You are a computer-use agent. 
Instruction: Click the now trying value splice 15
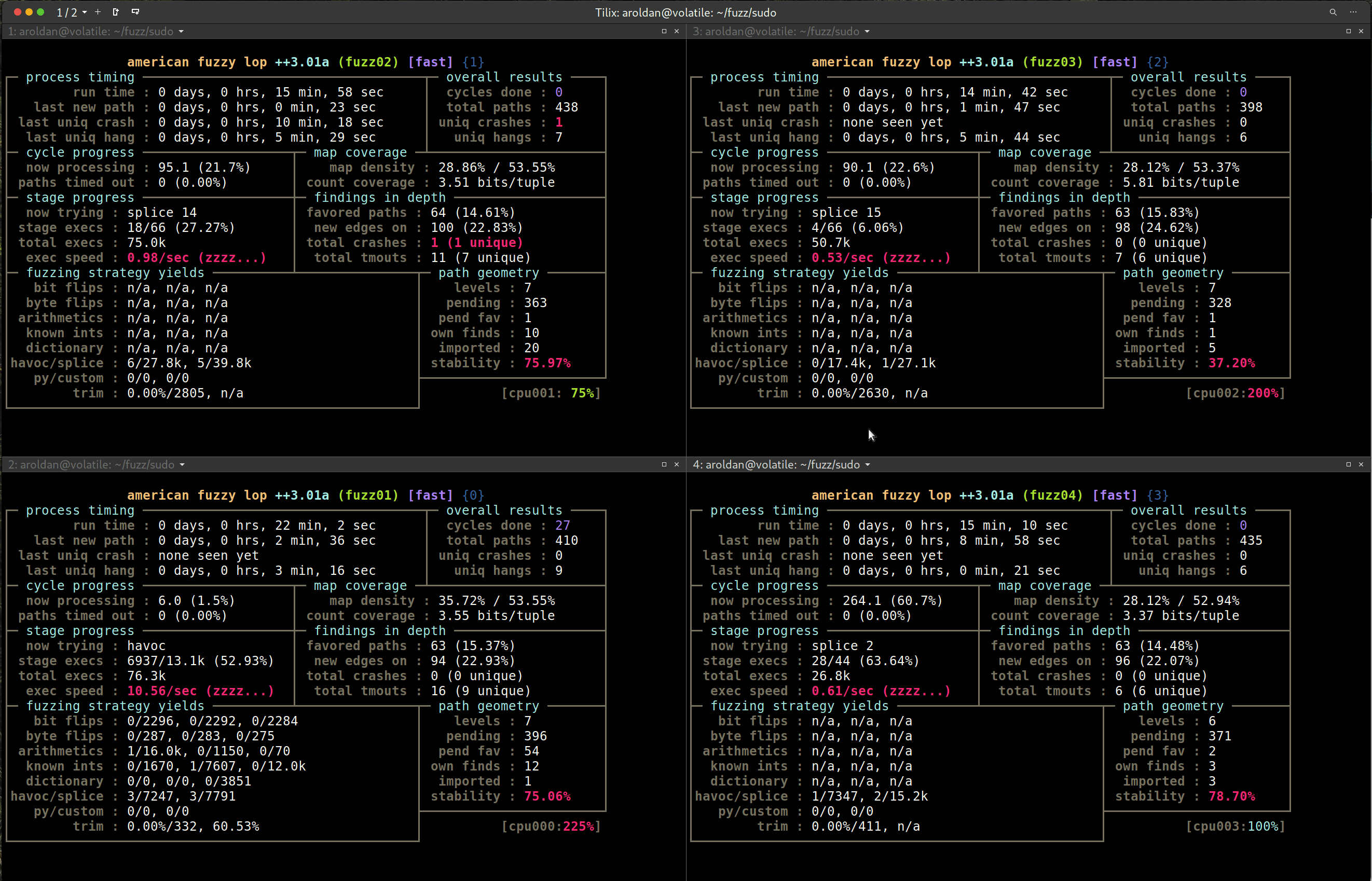click(x=846, y=213)
